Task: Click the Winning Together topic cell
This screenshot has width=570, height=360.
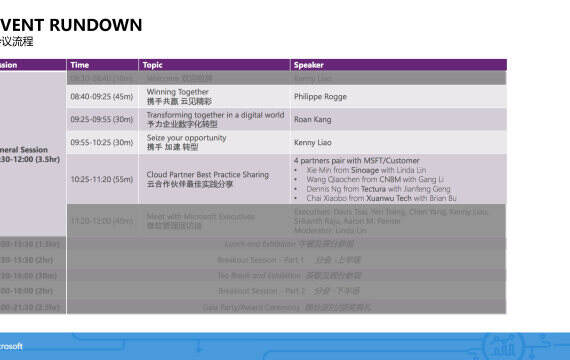Action: 214,96
